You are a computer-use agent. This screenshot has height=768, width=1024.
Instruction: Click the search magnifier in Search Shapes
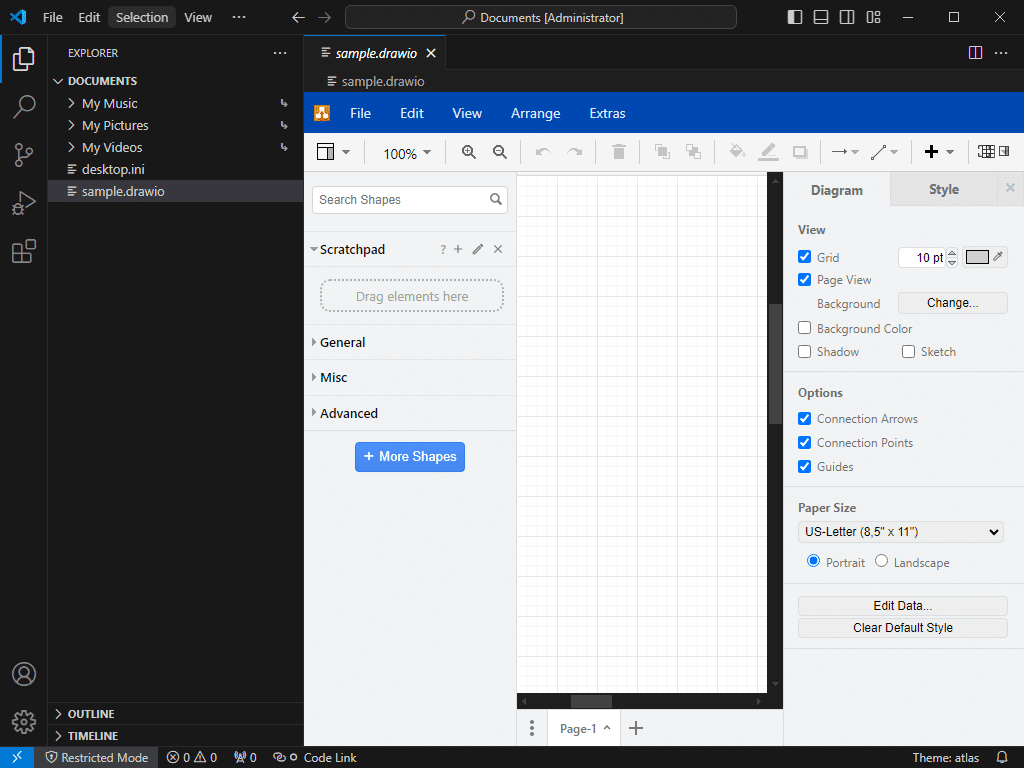[496, 199]
